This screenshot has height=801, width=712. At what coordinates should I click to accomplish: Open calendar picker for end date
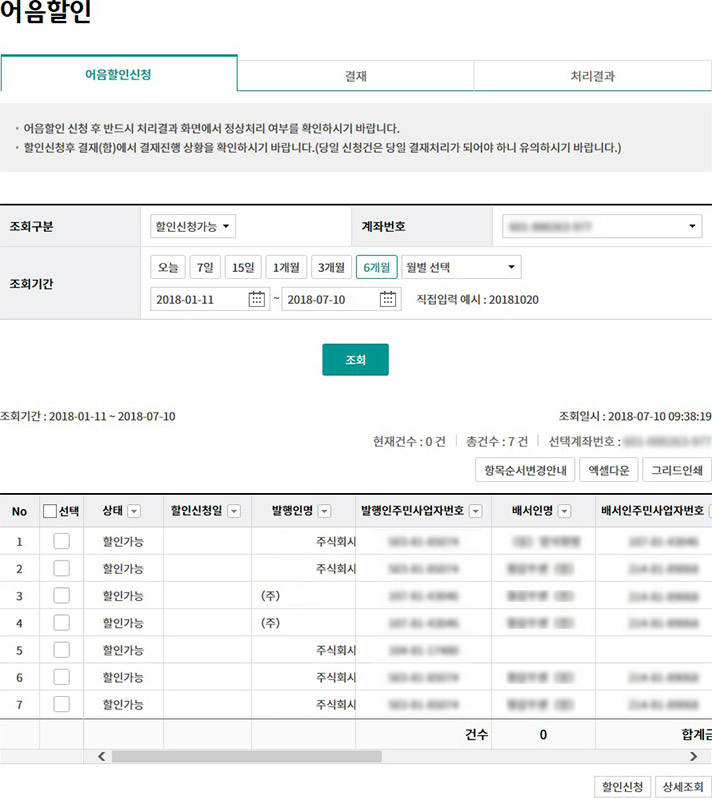[x=389, y=299]
